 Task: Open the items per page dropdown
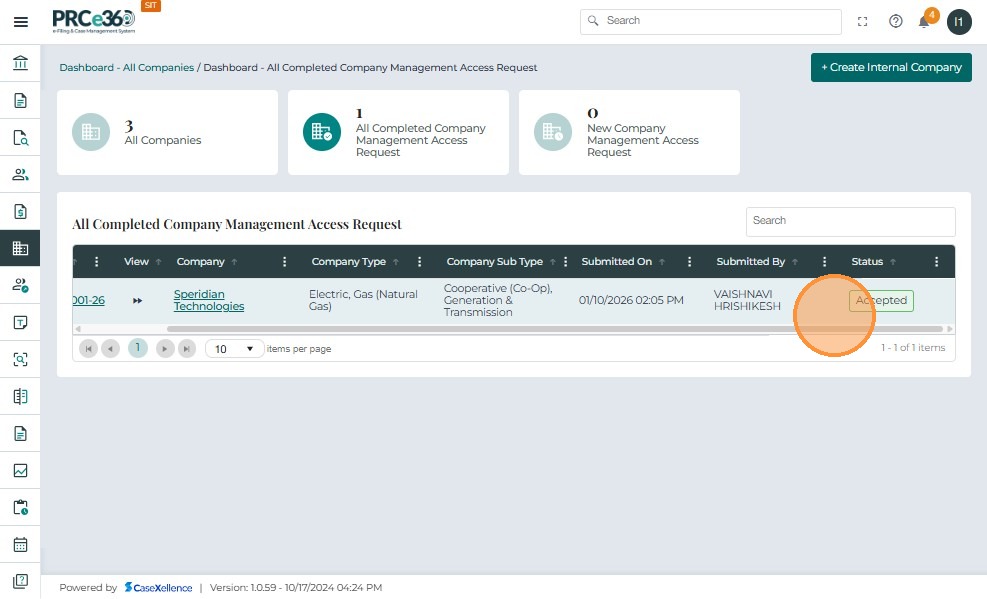(x=235, y=349)
